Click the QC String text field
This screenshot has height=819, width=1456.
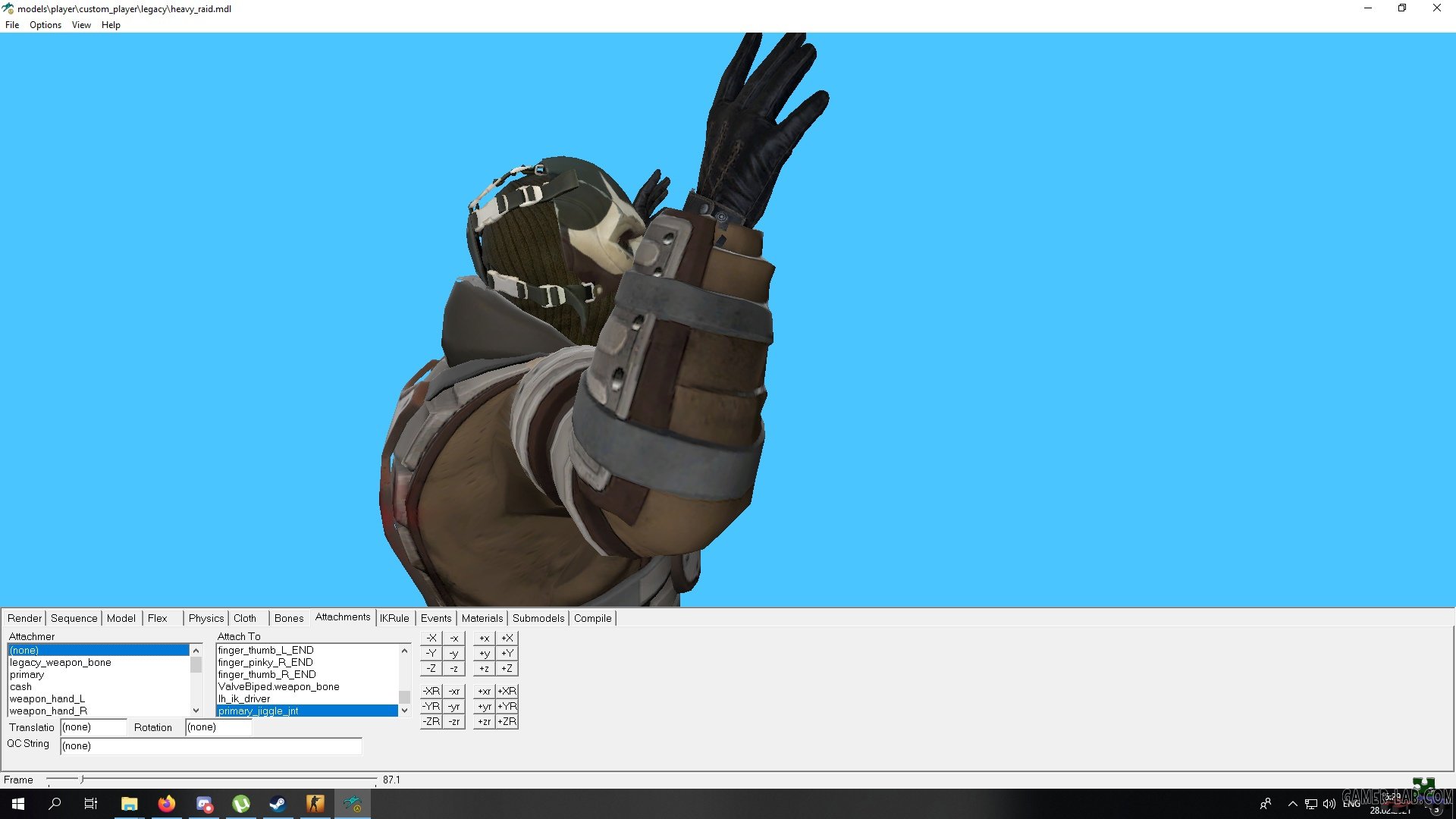pos(211,746)
